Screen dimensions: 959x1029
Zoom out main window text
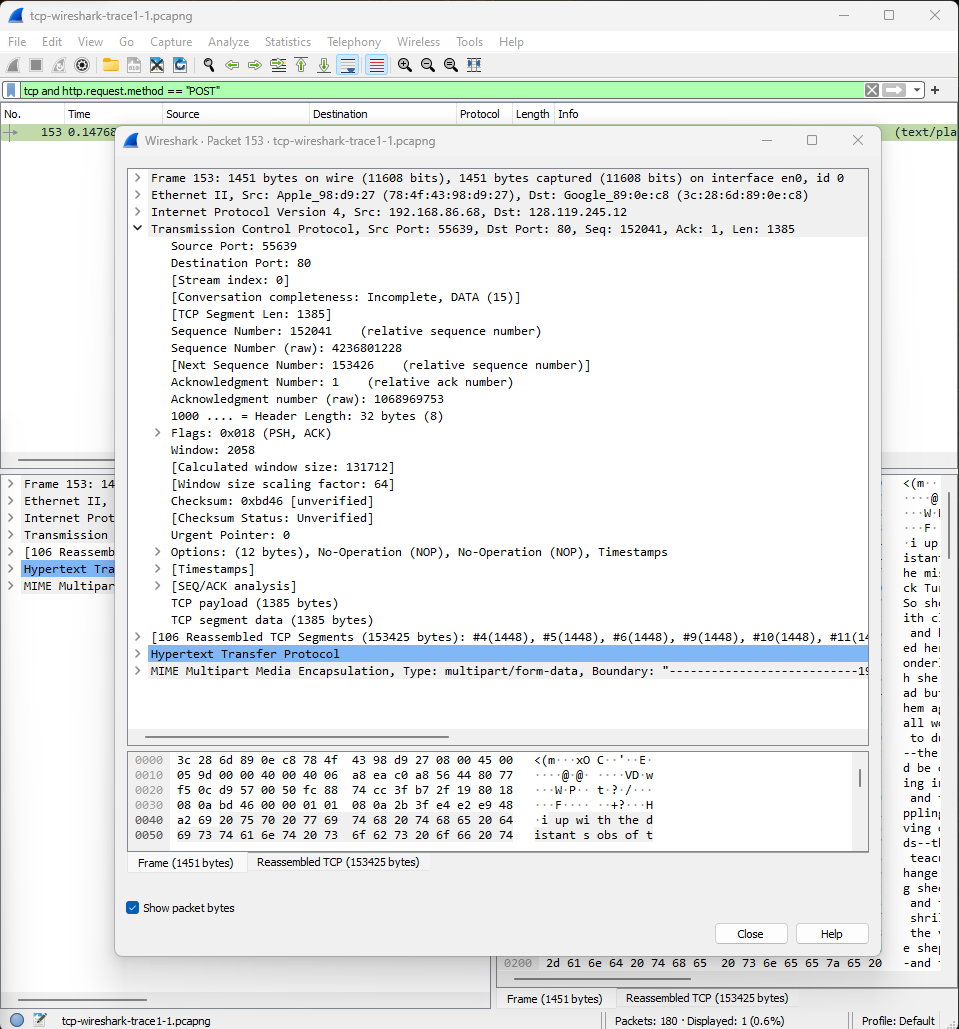tap(428, 65)
